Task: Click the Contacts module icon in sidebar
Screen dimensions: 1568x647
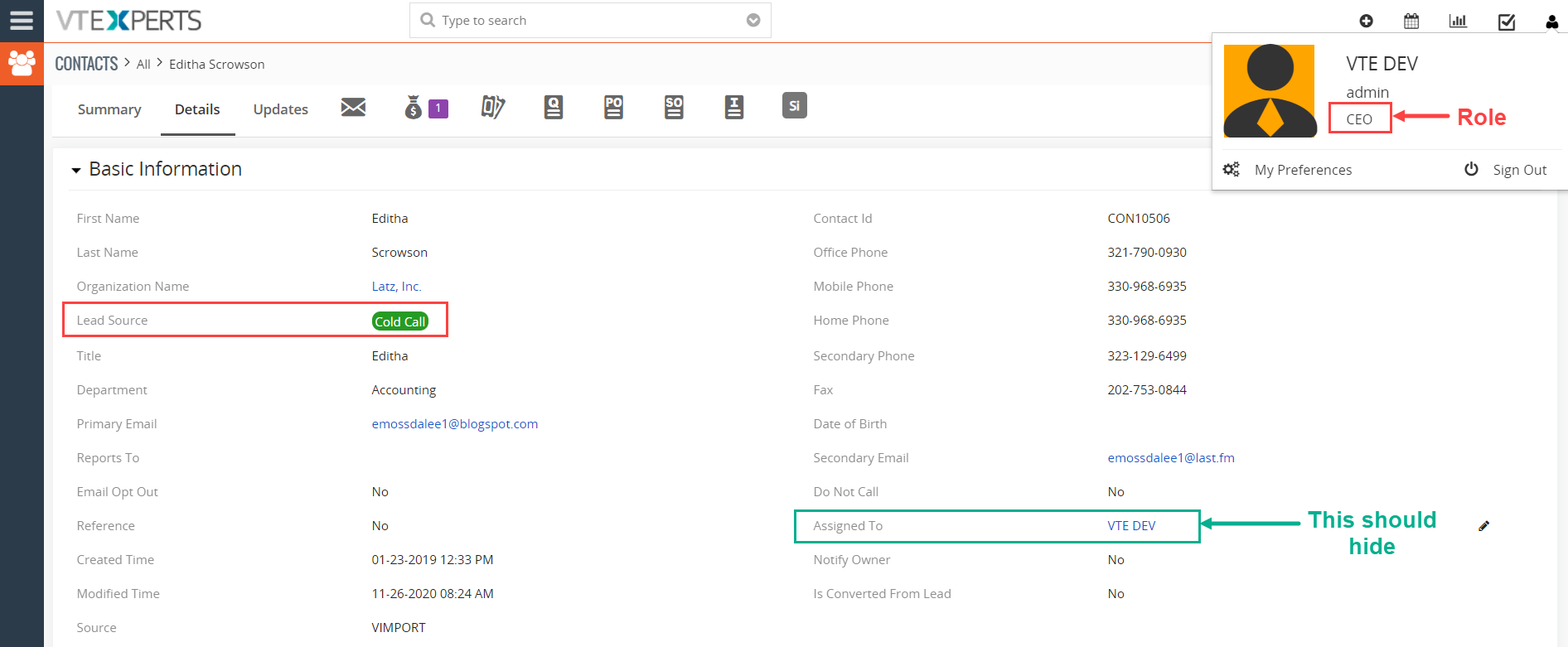Action: [x=22, y=63]
